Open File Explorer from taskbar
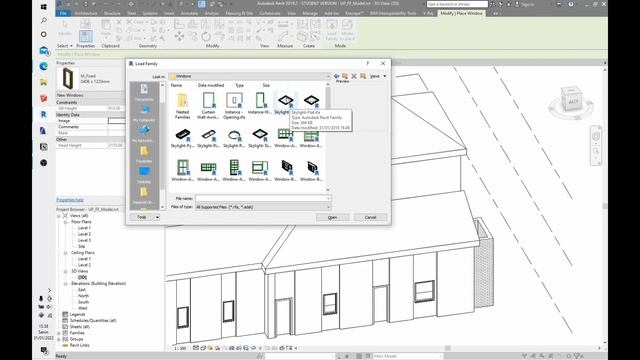The height and width of the screenshot is (360, 640). (44, 82)
